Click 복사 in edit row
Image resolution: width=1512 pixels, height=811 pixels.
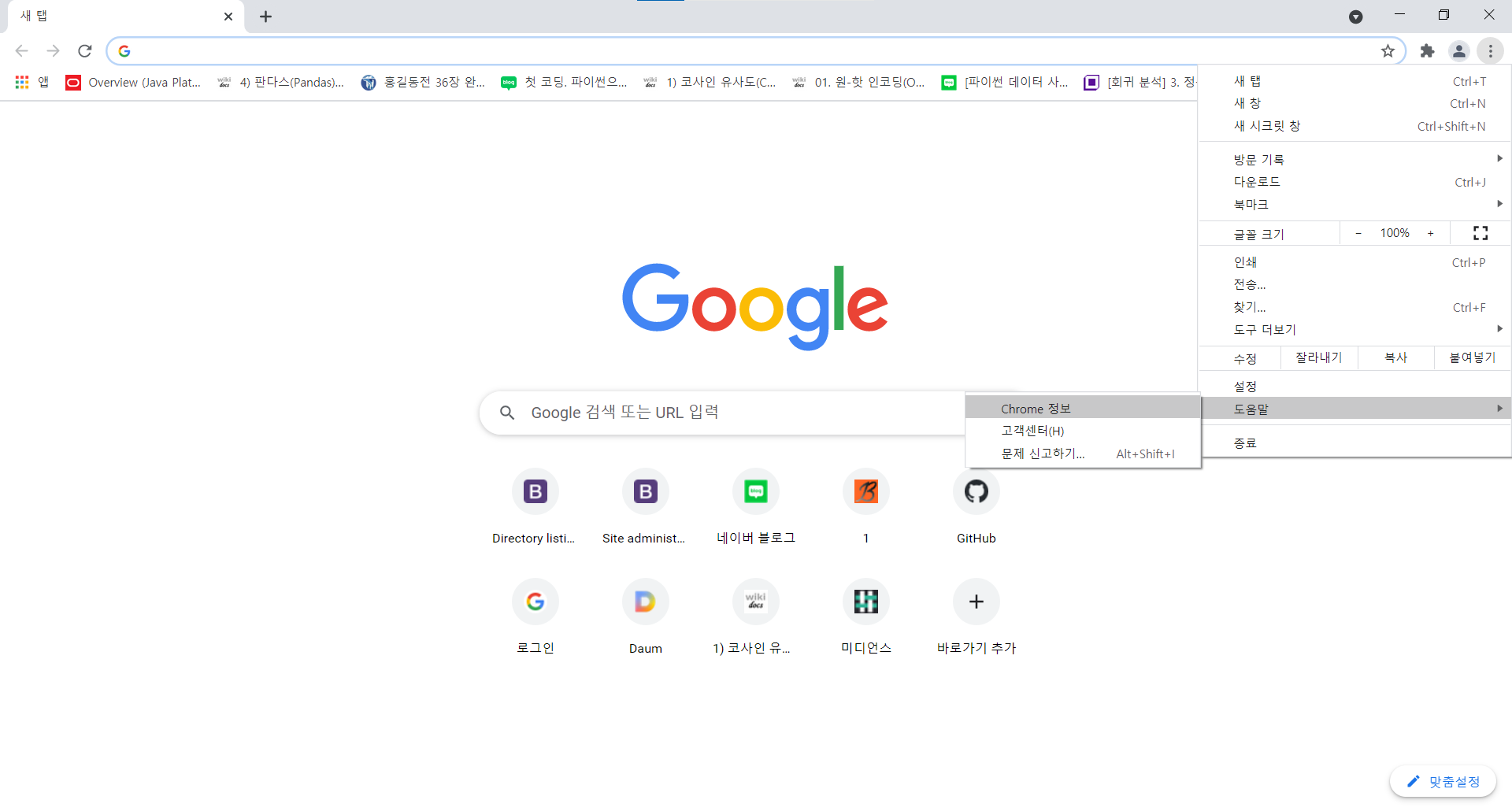click(x=1395, y=357)
